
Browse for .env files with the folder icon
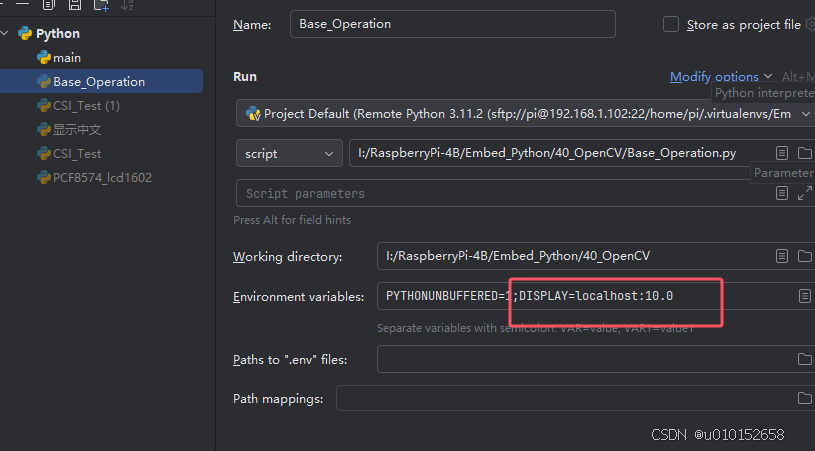click(x=805, y=359)
